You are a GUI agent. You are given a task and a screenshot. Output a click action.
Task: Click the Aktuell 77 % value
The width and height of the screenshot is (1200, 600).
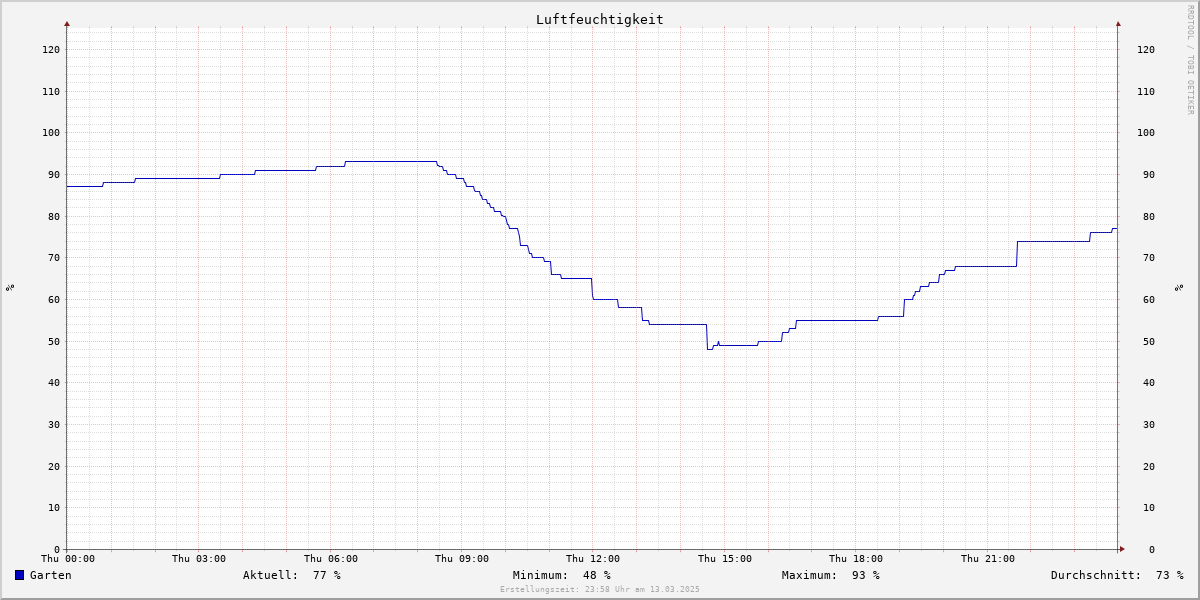(x=327, y=575)
